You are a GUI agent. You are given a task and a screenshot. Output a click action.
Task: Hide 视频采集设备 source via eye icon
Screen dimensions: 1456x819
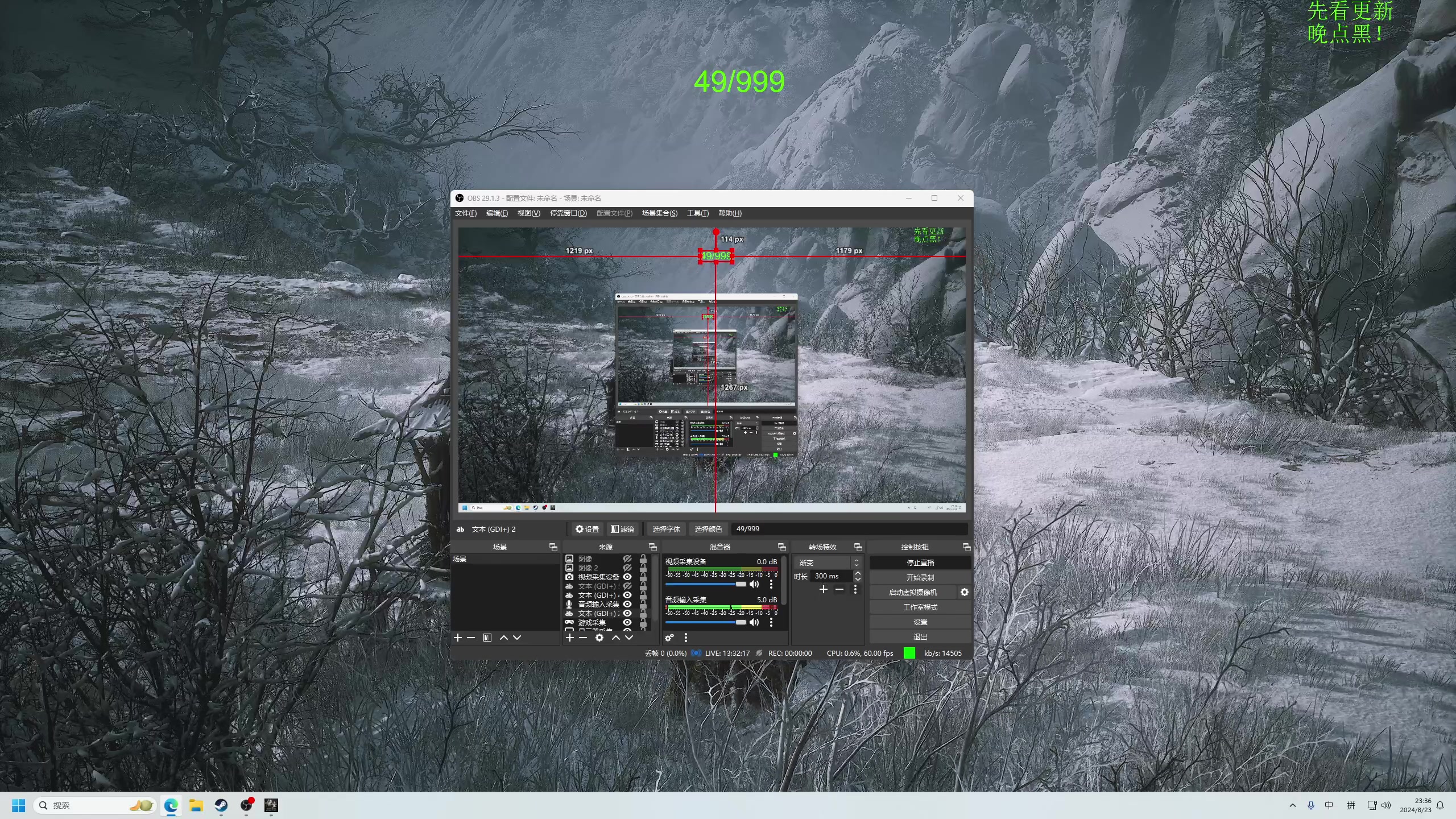[x=627, y=577]
